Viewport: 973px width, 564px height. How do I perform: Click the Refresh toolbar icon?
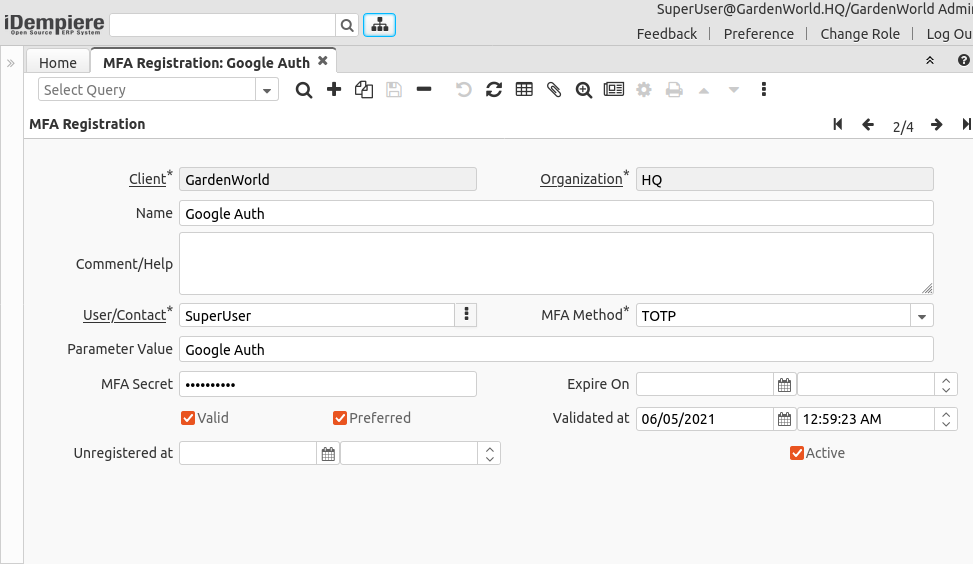pos(494,90)
